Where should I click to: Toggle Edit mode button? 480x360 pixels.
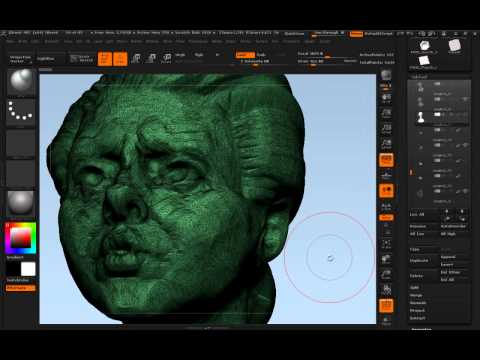click(104, 59)
